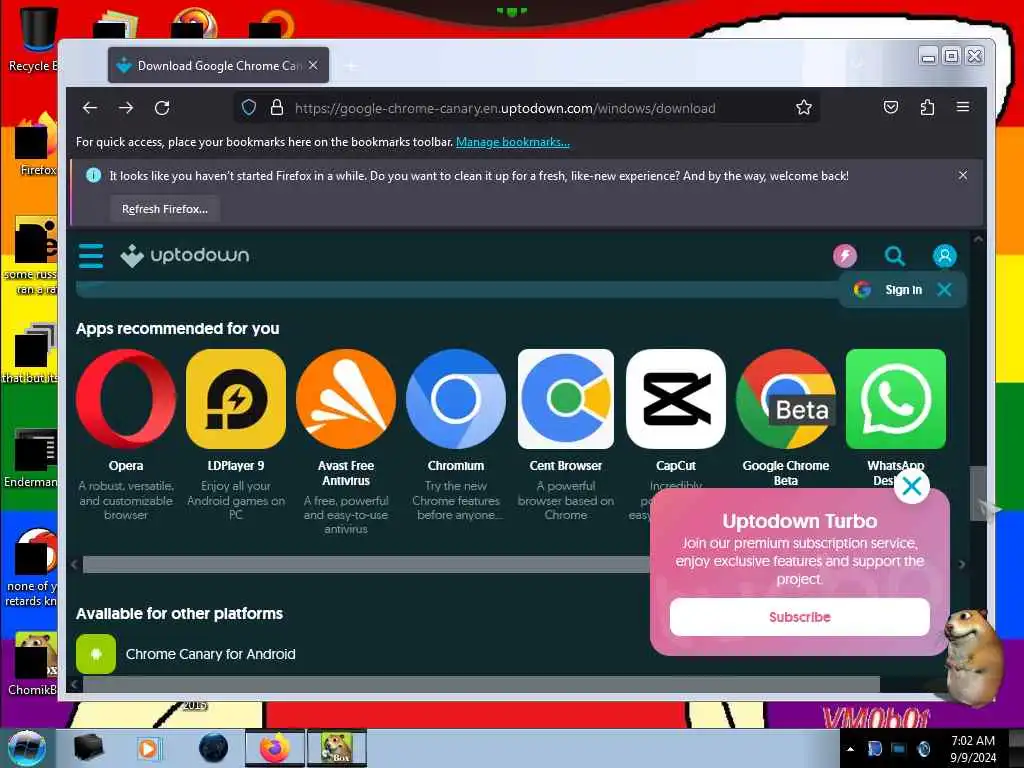Screen dimensions: 1024x768
Task: Show hidden system tray icons
Action: click(850, 749)
